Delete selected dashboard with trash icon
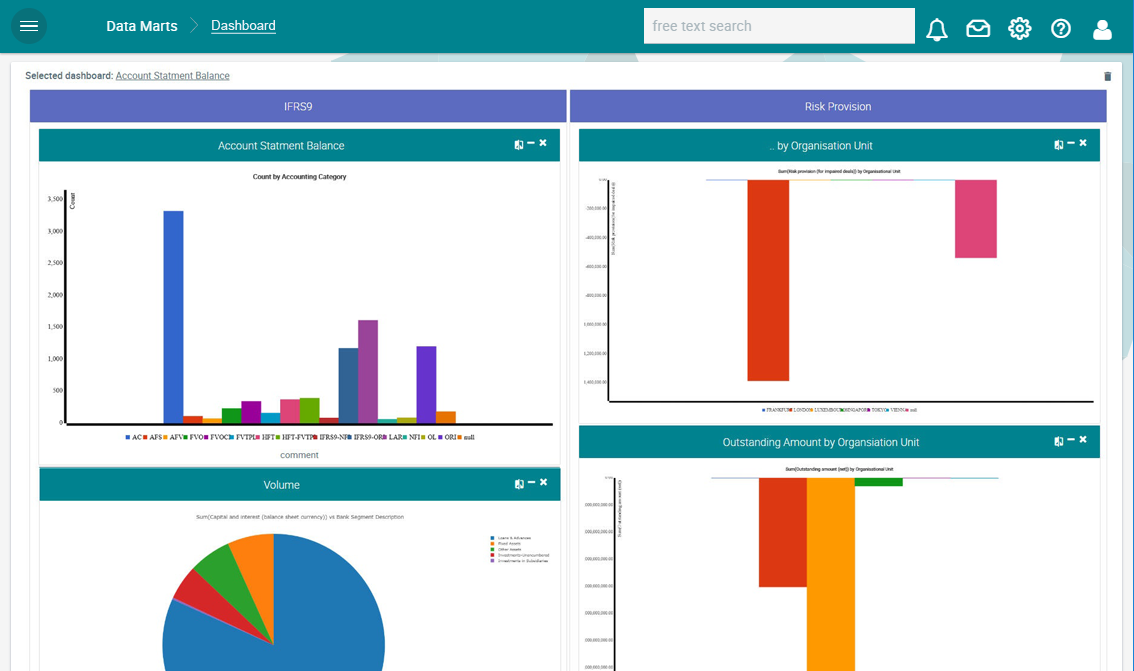This screenshot has width=1134, height=671. pos(1107,77)
